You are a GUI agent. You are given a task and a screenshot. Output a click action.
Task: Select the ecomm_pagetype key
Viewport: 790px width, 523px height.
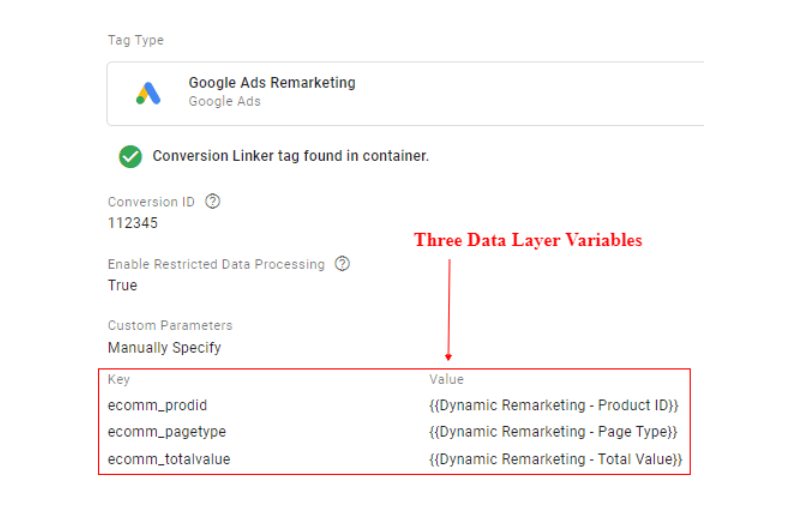coord(166,431)
